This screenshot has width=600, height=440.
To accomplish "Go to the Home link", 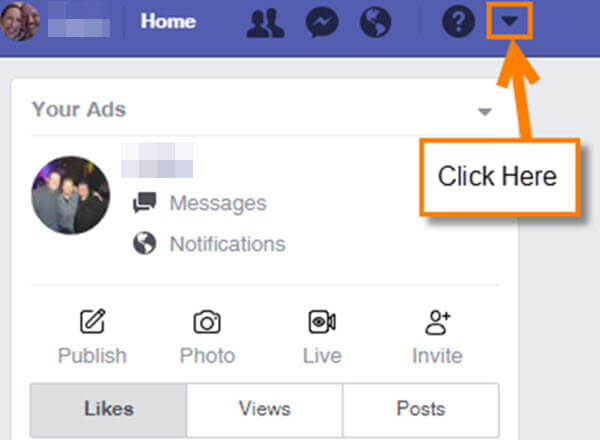I will (168, 21).
